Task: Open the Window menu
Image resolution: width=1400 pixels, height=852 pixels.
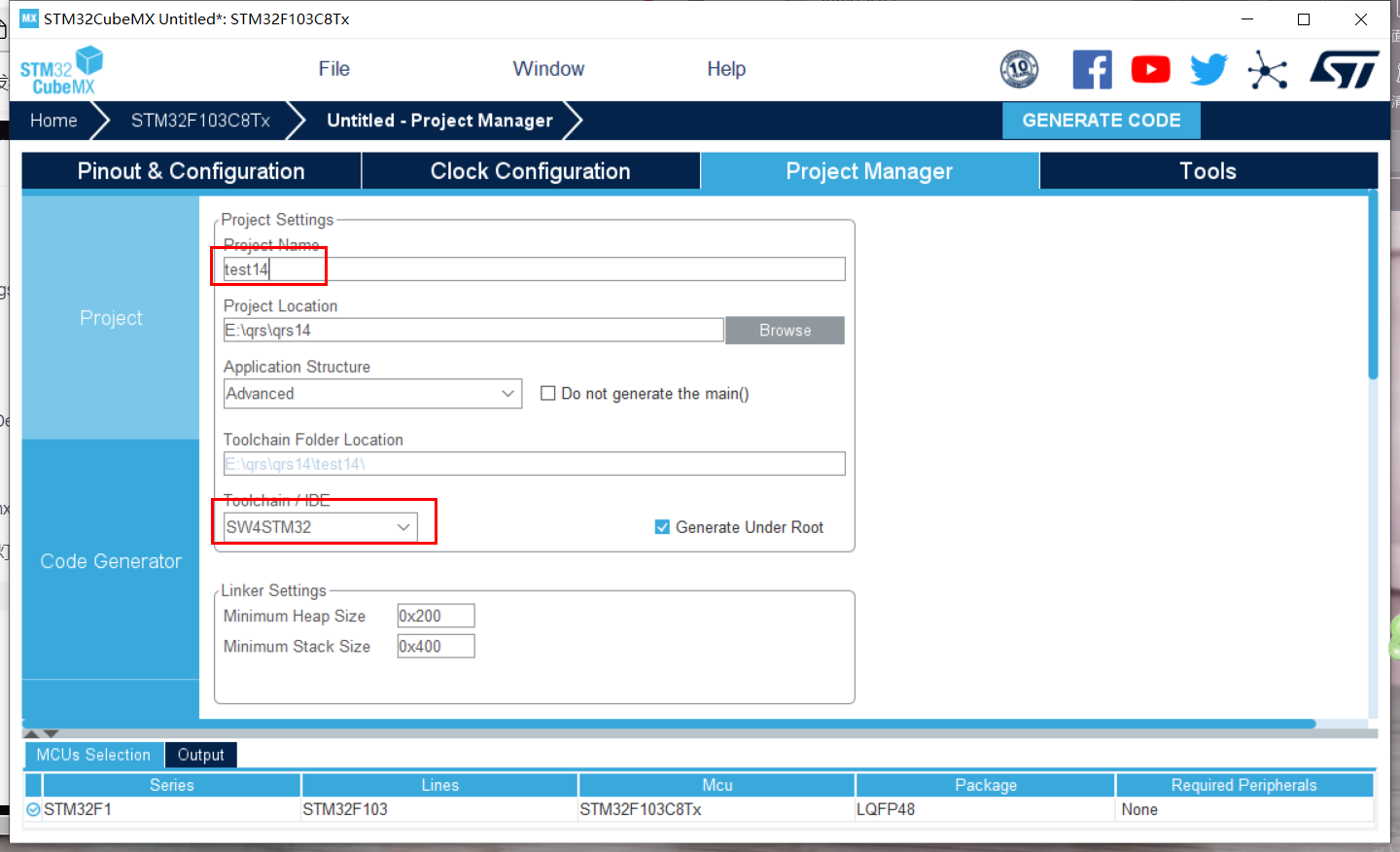Action: click(x=548, y=69)
